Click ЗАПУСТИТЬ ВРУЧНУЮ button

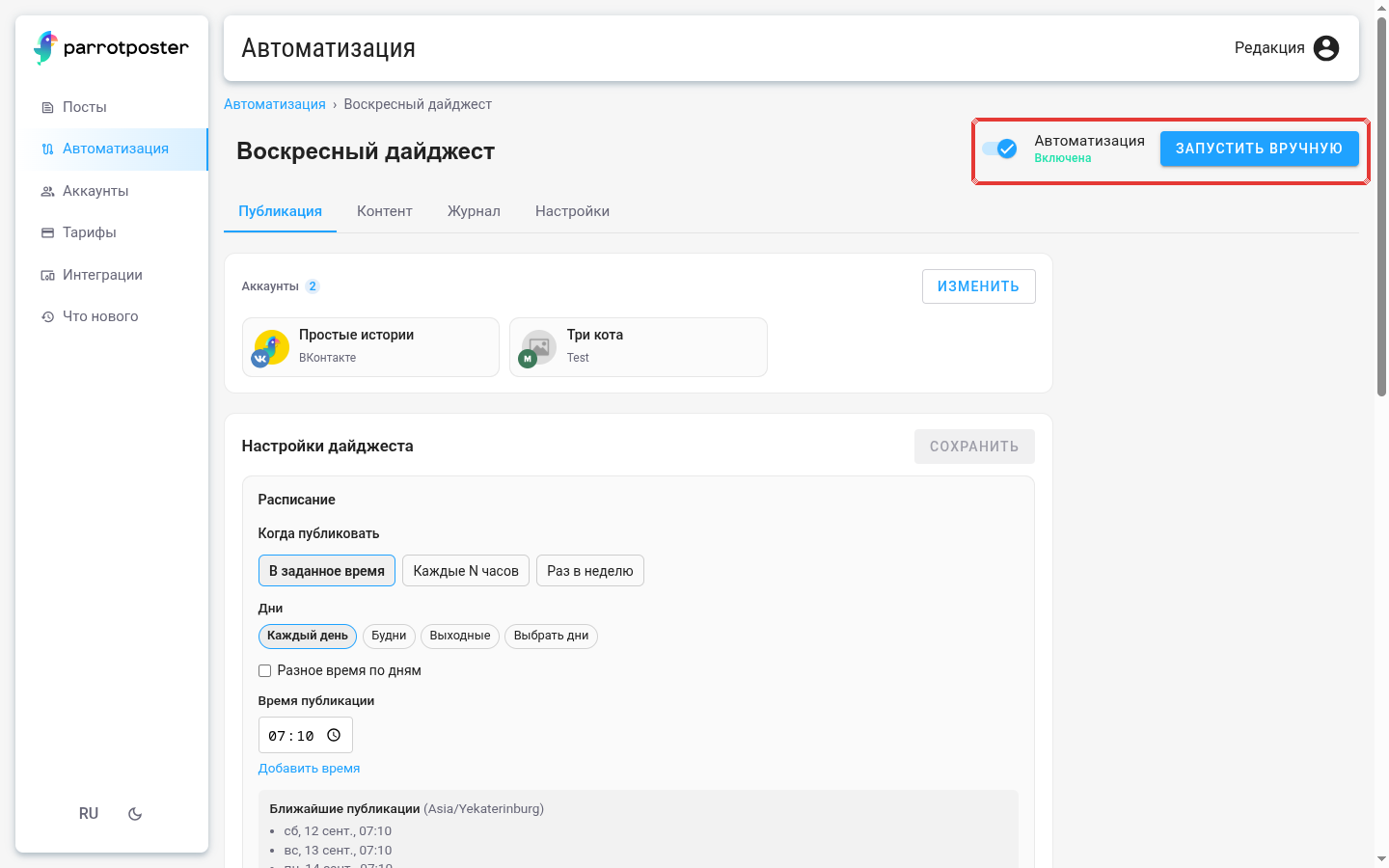point(1259,149)
